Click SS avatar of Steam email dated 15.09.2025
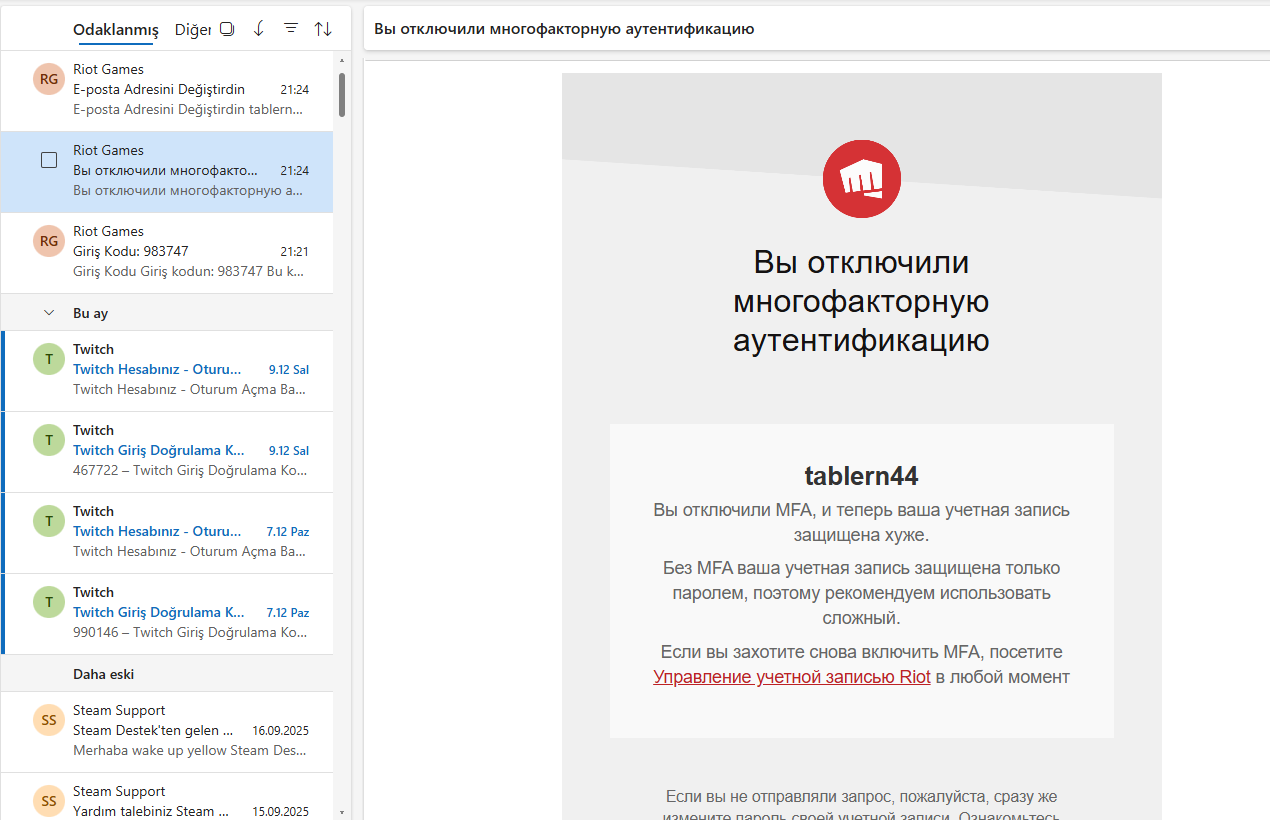The height and width of the screenshot is (820, 1270). [48, 801]
